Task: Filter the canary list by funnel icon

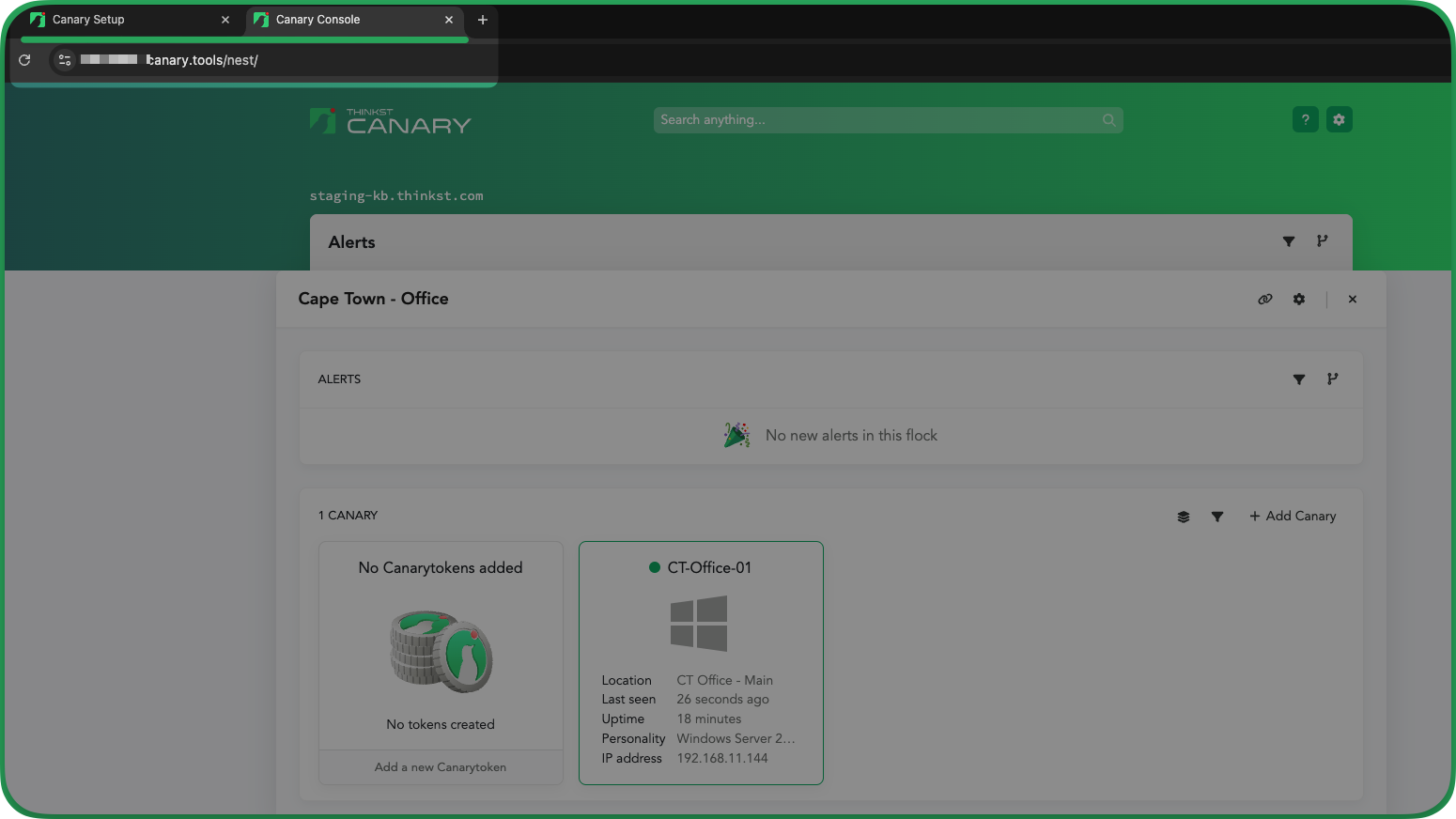Action: click(1217, 517)
